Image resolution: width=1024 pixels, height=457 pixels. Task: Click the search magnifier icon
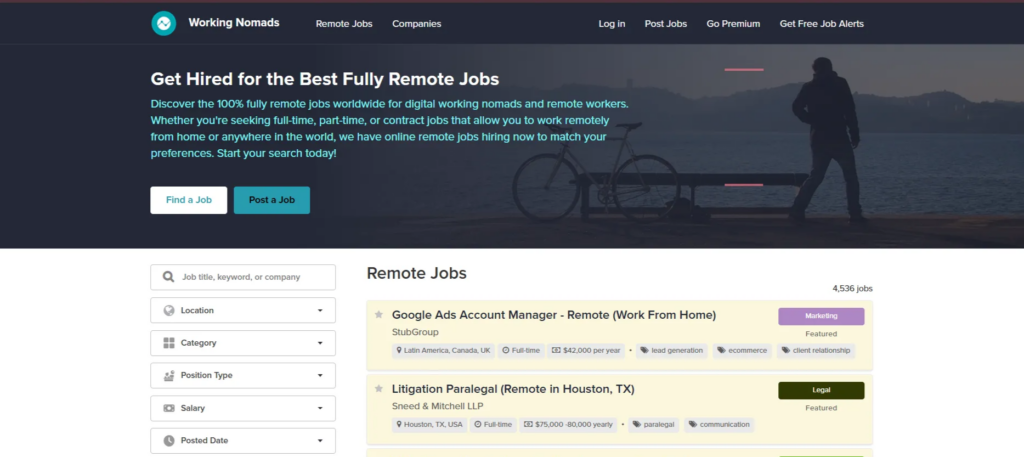point(169,277)
